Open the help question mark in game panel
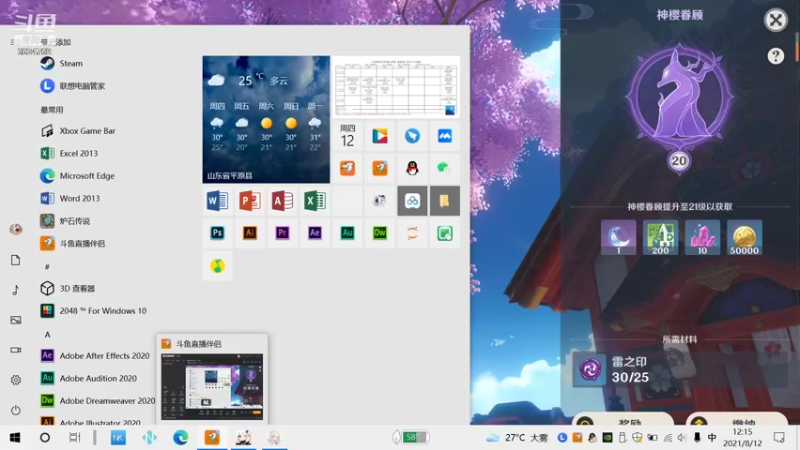This screenshot has width=800, height=450. point(776,56)
